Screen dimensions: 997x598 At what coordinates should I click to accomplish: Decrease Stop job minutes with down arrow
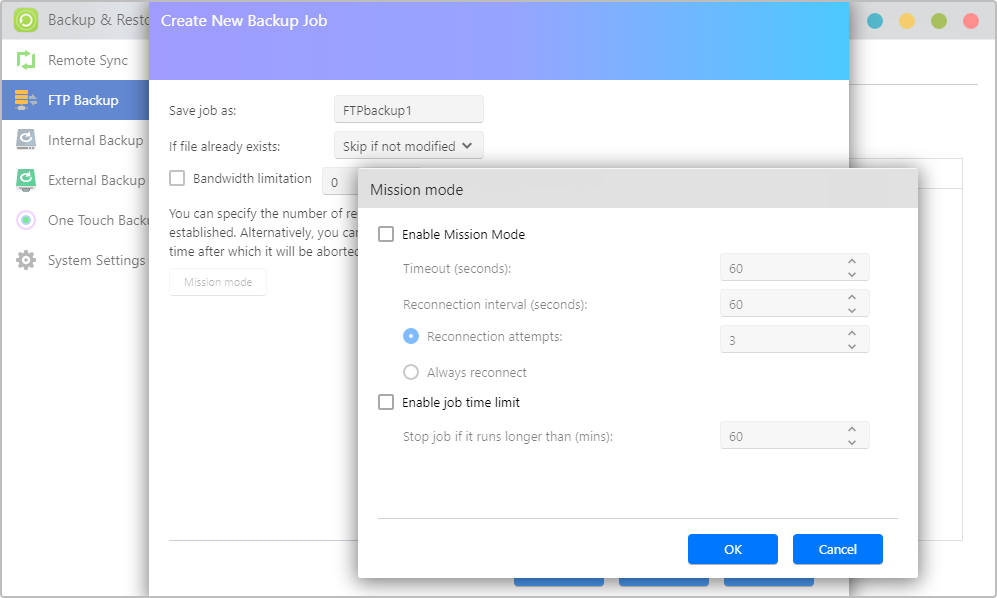tap(852, 442)
